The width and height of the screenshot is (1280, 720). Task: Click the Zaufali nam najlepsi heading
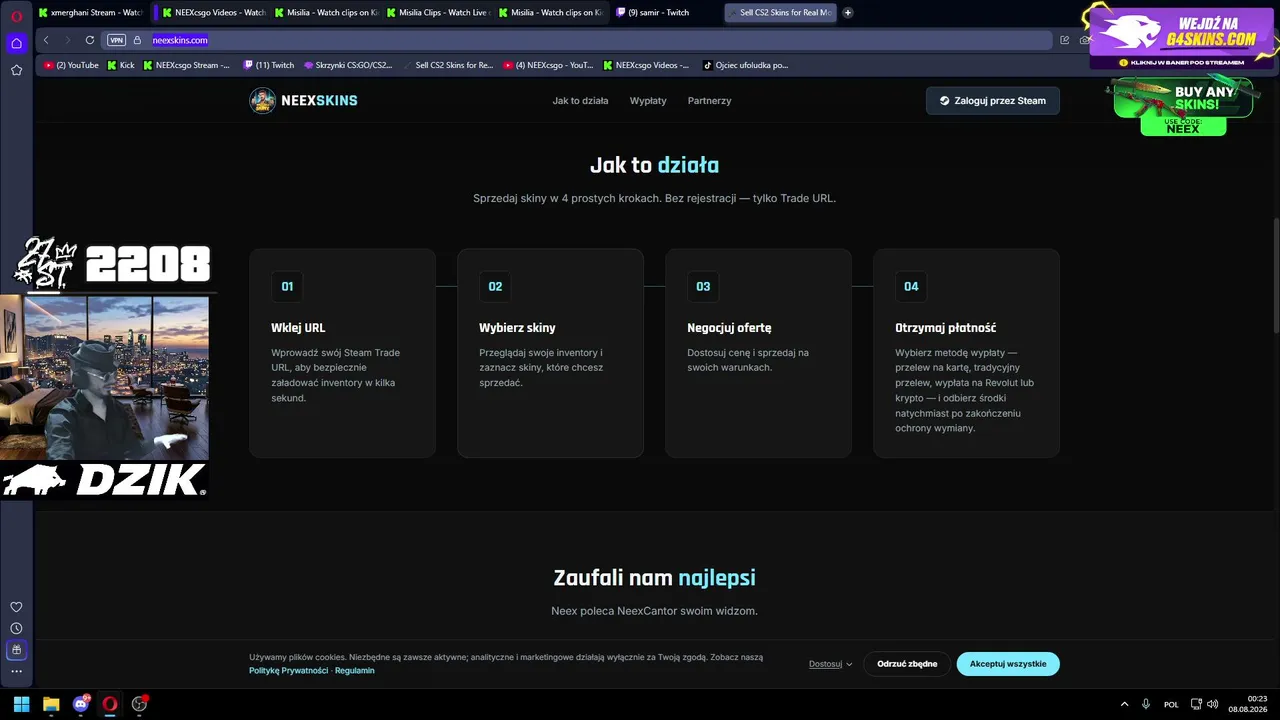click(x=654, y=578)
